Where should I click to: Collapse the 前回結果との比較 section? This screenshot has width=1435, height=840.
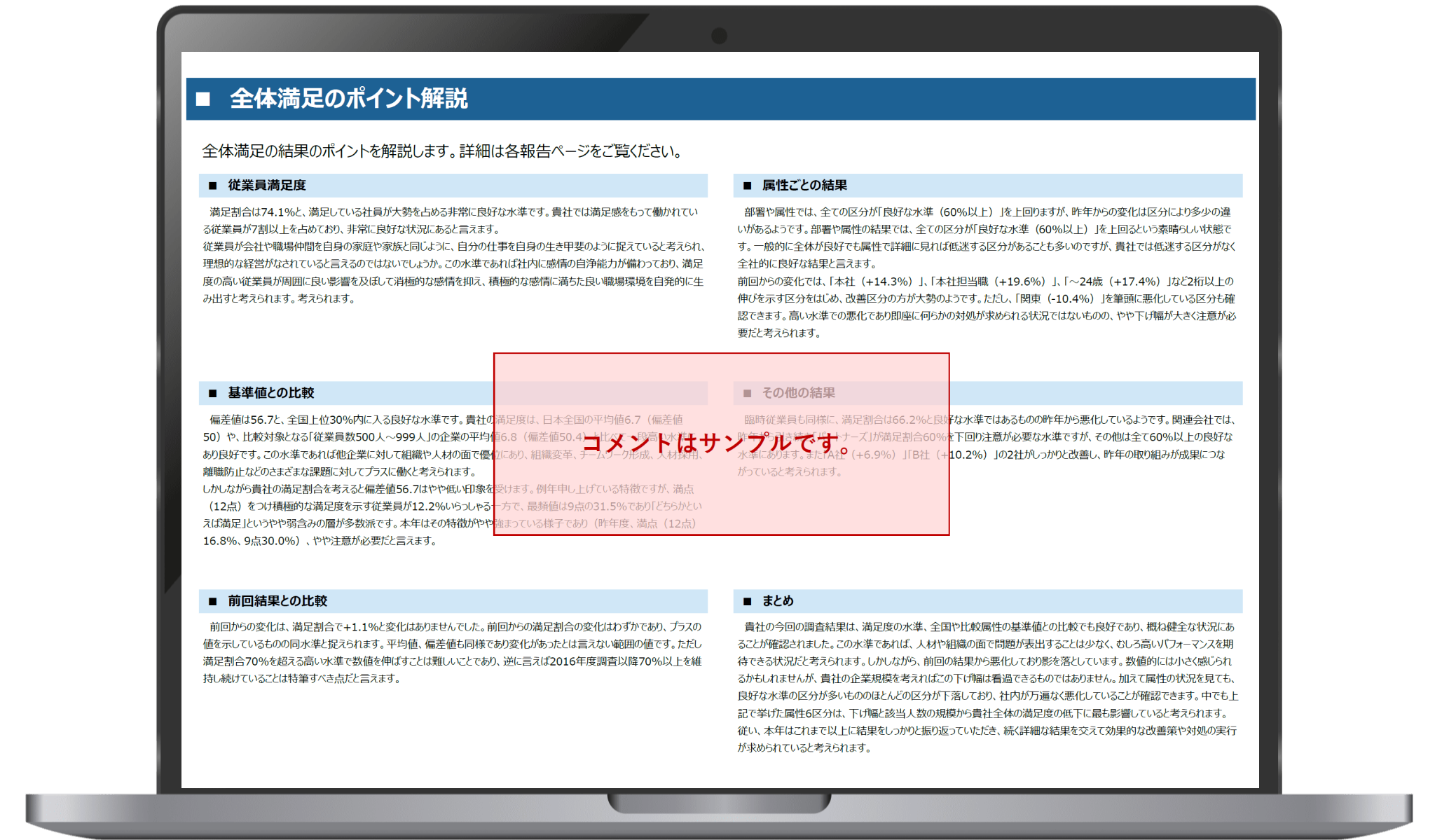tap(453, 600)
